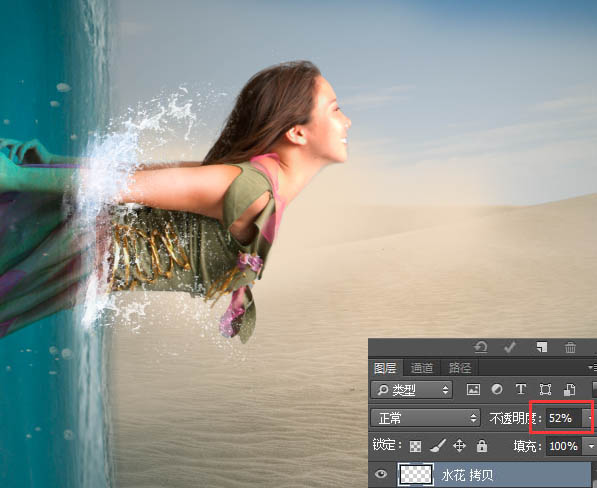Click the pixel layer filter icon
Image resolution: width=597 pixels, height=488 pixels.
pos(473,389)
